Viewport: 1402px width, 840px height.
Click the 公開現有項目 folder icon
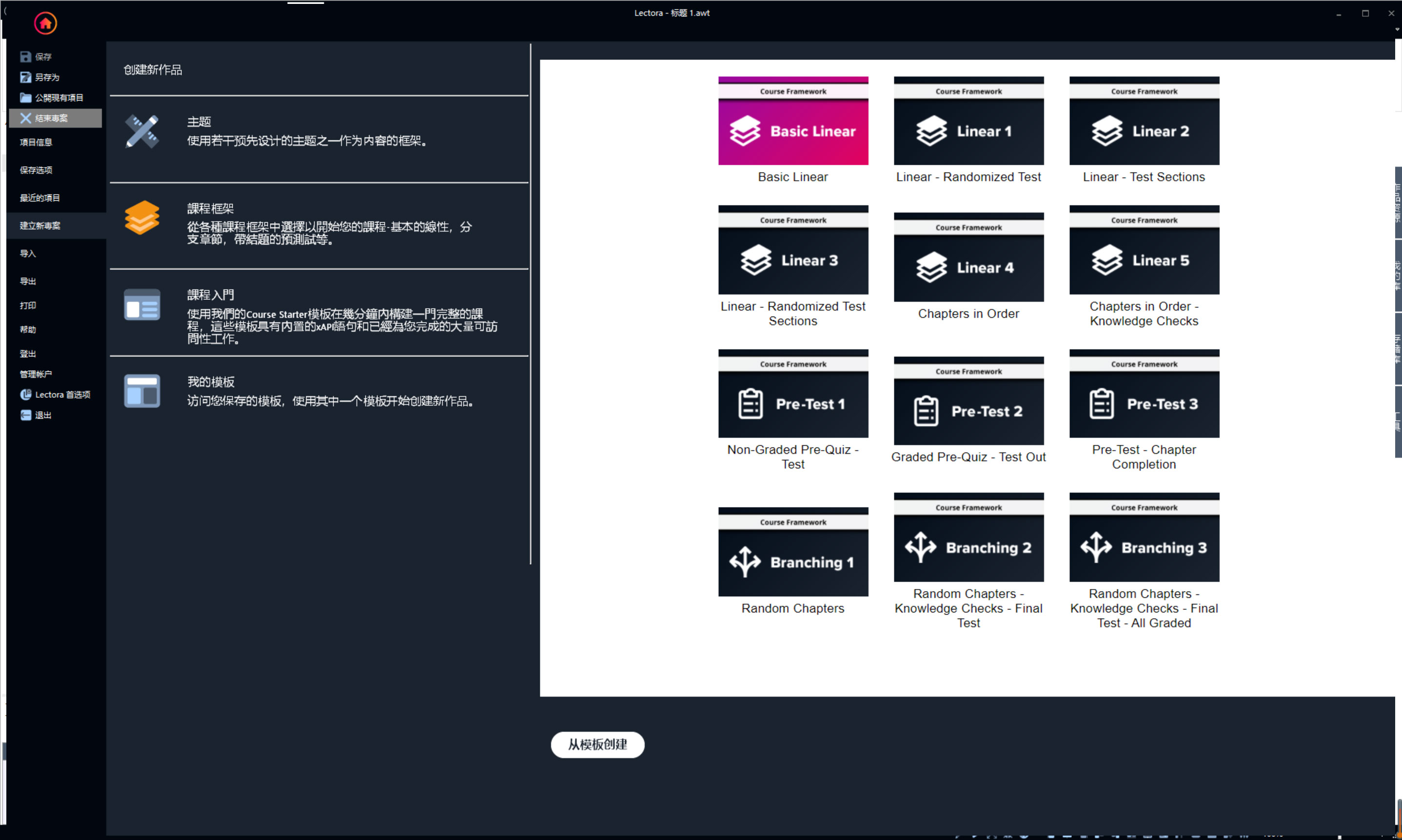click(x=25, y=98)
